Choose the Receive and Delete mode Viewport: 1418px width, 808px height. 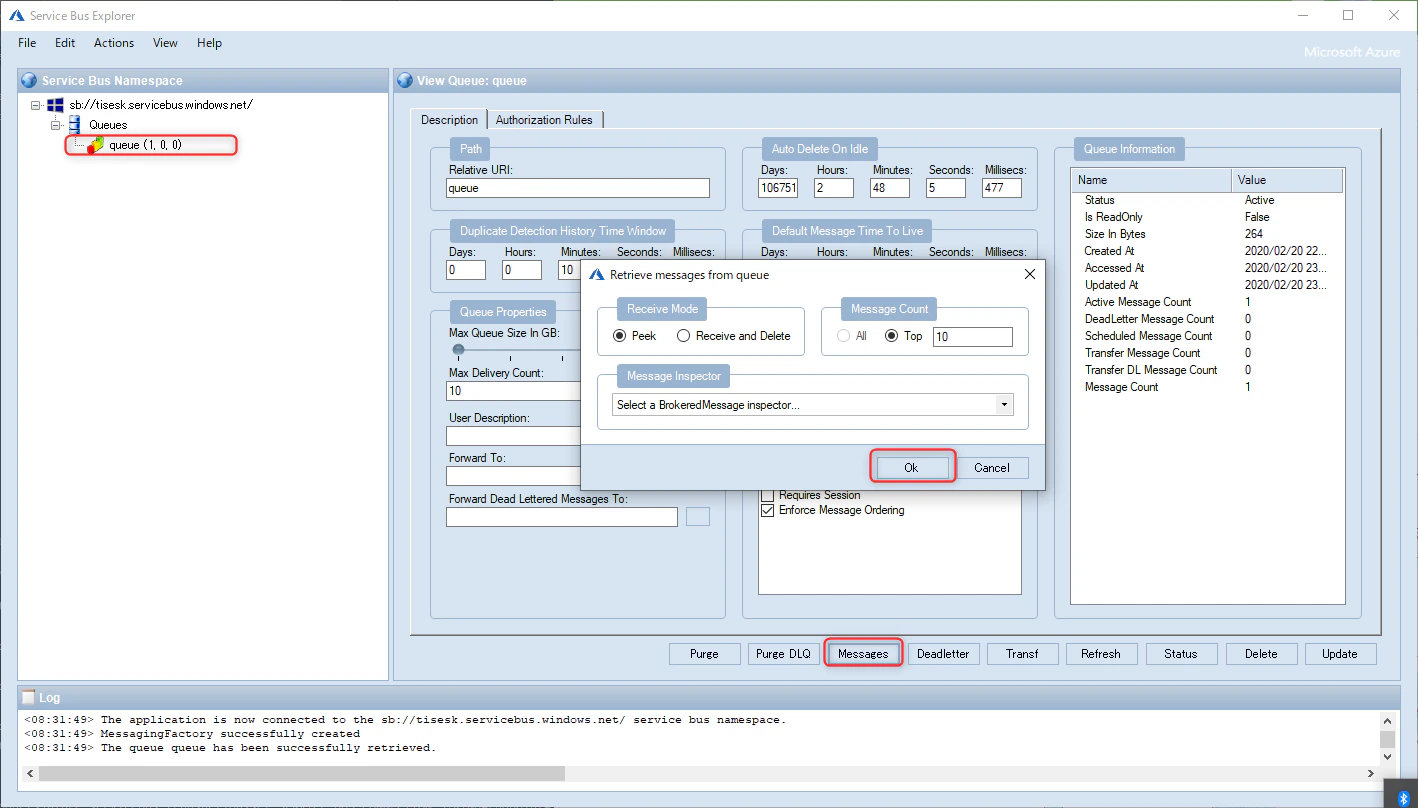coord(684,336)
